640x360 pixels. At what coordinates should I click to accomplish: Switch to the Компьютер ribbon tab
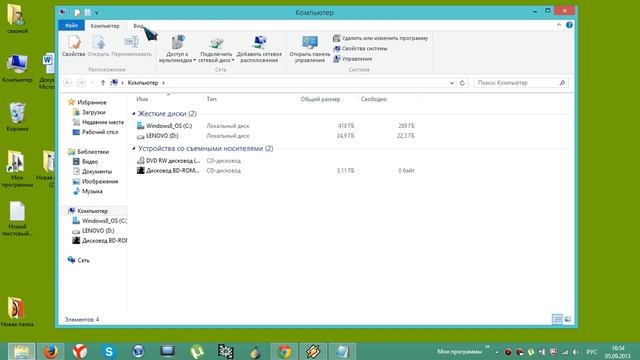105,26
